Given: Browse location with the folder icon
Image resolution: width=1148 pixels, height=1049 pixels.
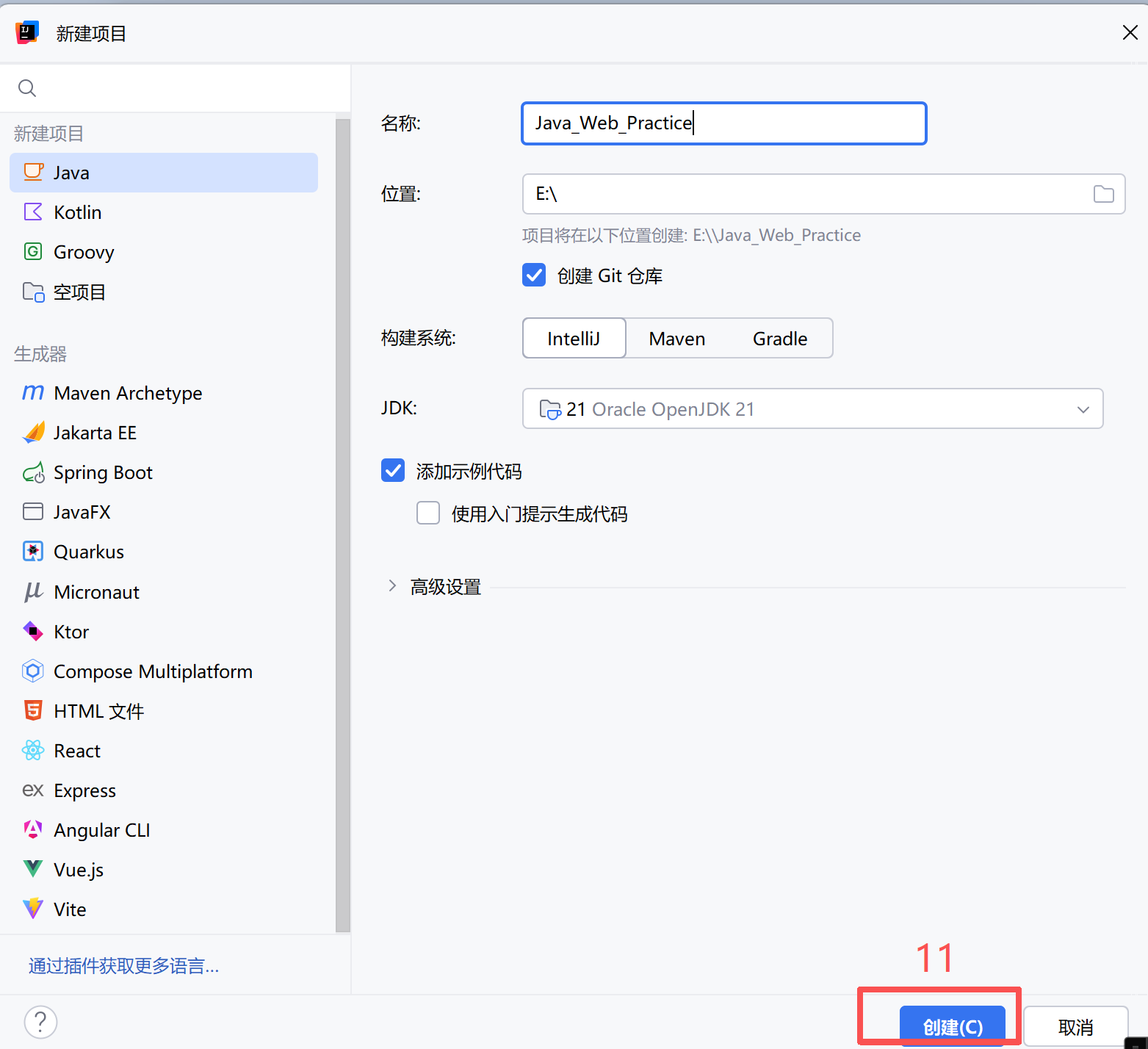Looking at the screenshot, I should click(1103, 194).
